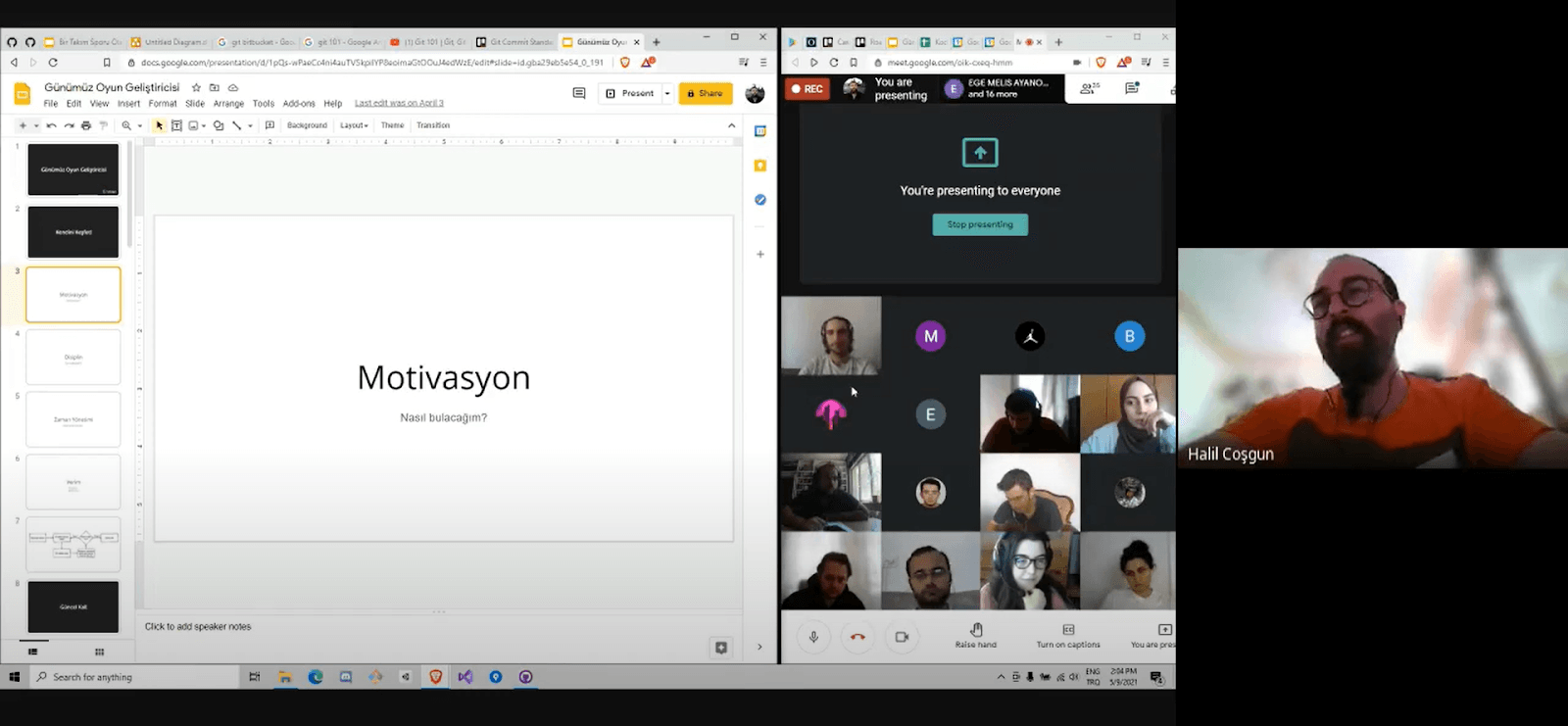Open the Meet participants list icon
1568x726 pixels.
click(x=1088, y=88)
